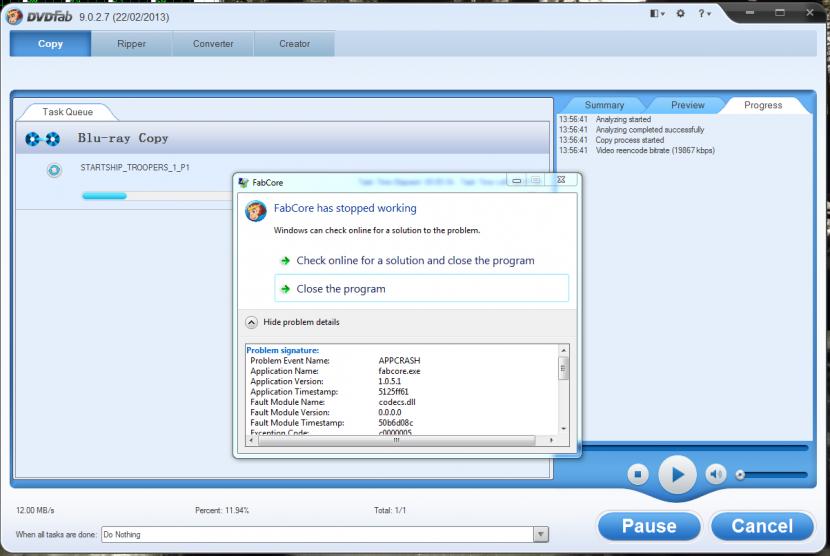Open the help question mark menu
This screenshot has width=830, height=556.
click(x=704, y=14)
